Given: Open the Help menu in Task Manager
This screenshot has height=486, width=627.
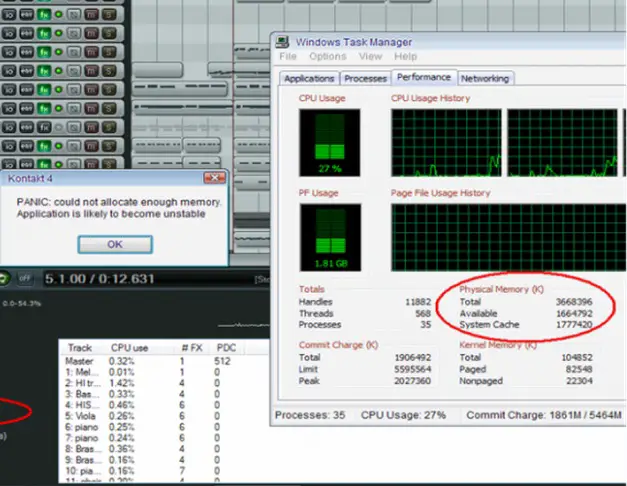Looking at the screenshot, I should coord(405,56).
